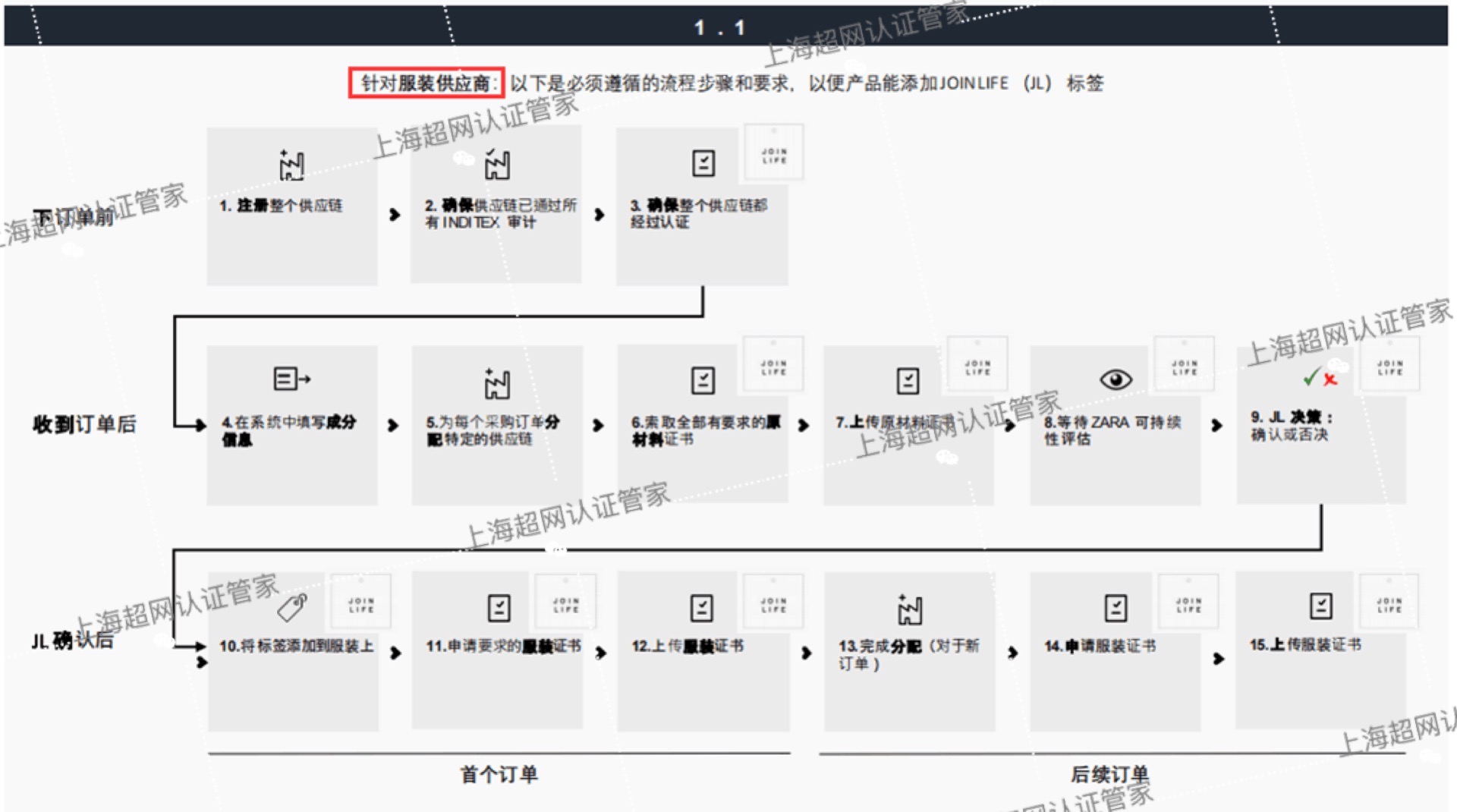Click the '1.1' heading in the dark banner

pyautogui.click(x=719, y=28)
